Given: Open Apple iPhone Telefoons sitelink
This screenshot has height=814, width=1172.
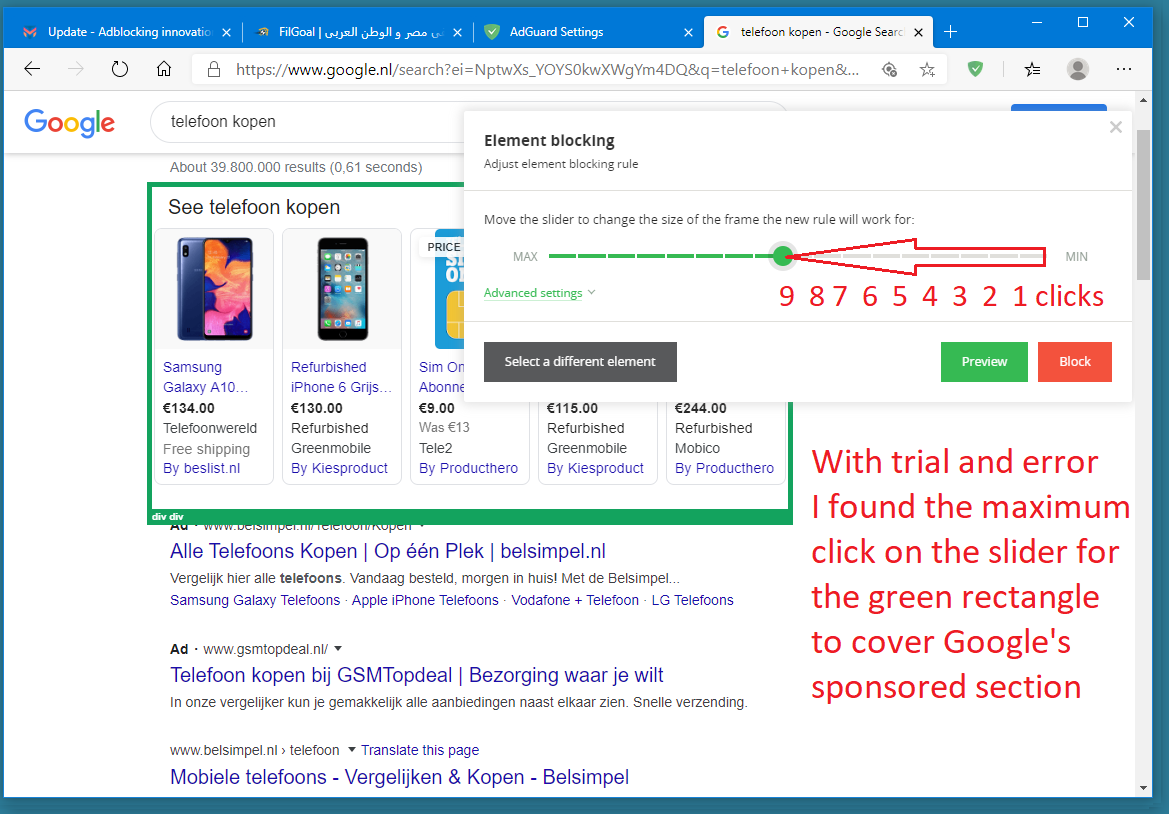Looking at the screenshot, I should tap(425, 600).
